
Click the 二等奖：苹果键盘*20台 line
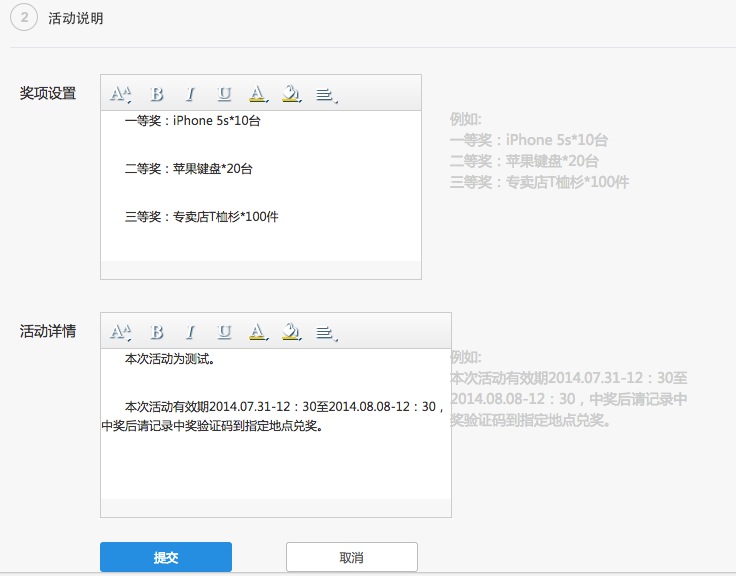pyautogui.click(x=189, y=169)
